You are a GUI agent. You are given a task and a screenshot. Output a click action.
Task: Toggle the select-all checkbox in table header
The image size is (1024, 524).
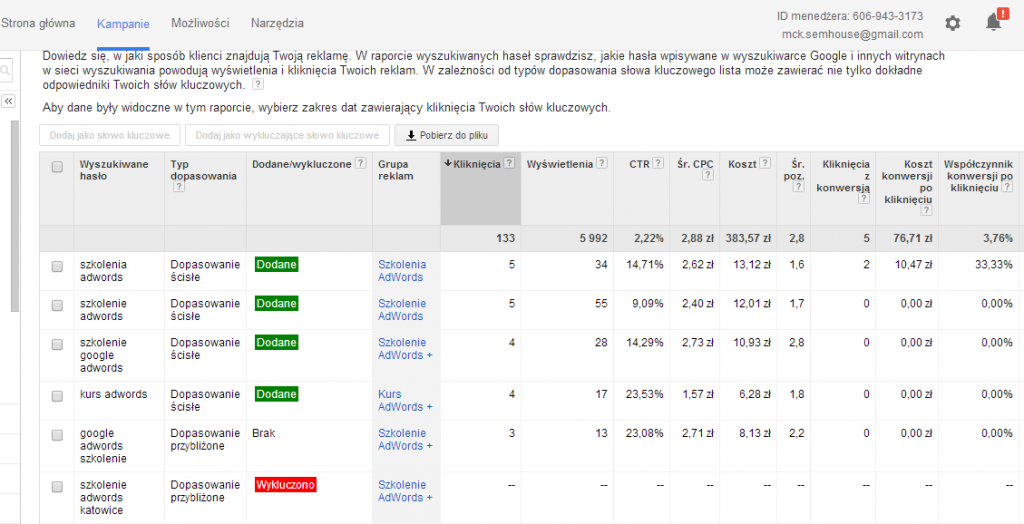[57, 167]
